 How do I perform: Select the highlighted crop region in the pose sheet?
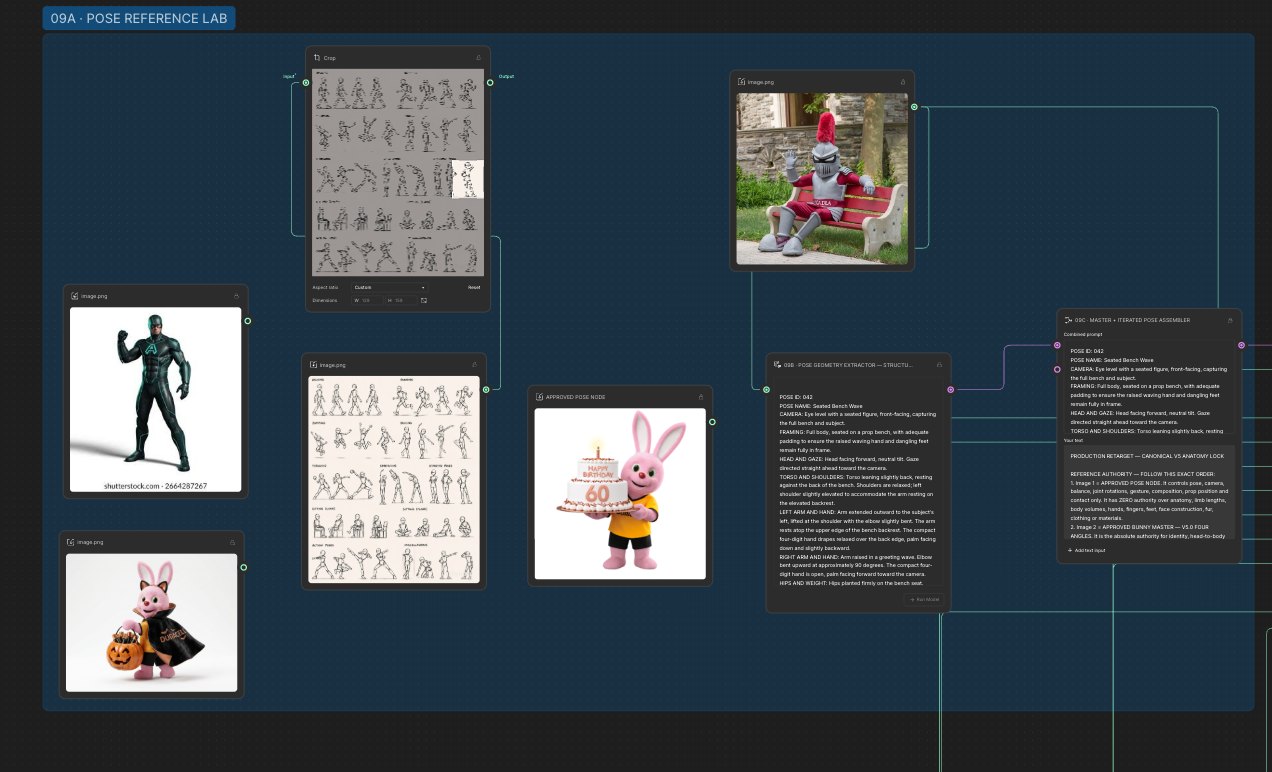point(468,179)
